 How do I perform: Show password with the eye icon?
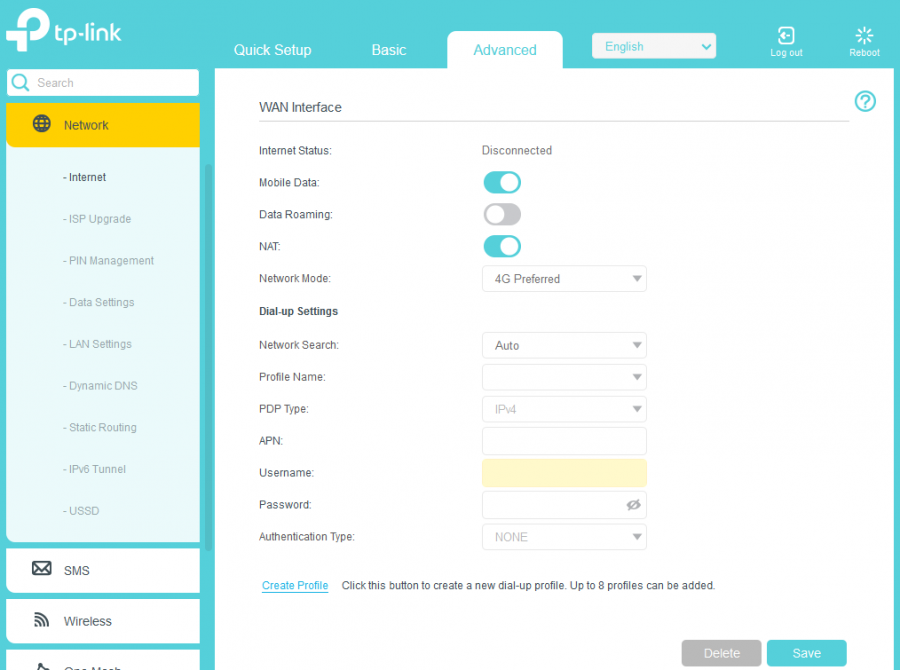pyautogui.click(x=633, y=505)
